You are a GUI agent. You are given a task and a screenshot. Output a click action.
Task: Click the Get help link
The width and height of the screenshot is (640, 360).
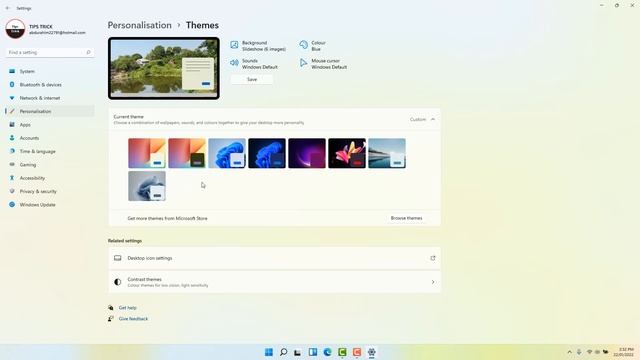point(127,308)
